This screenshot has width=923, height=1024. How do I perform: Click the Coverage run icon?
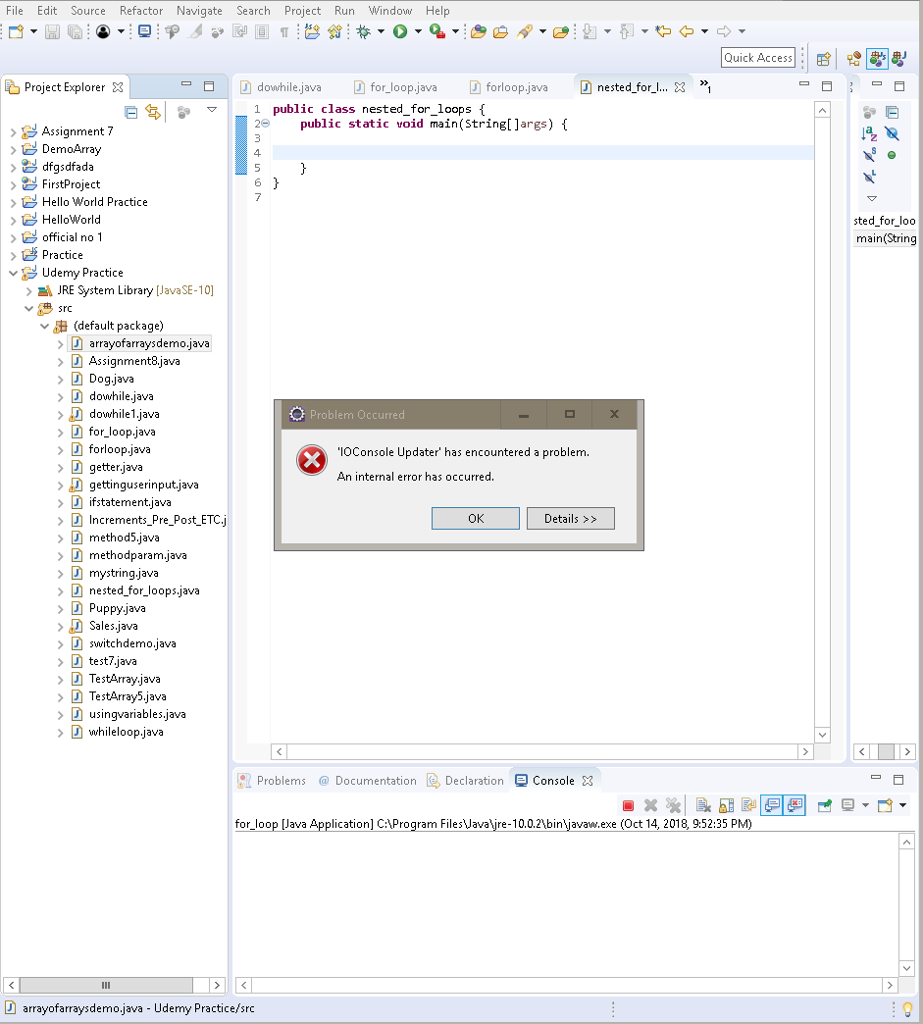point(437,31)
